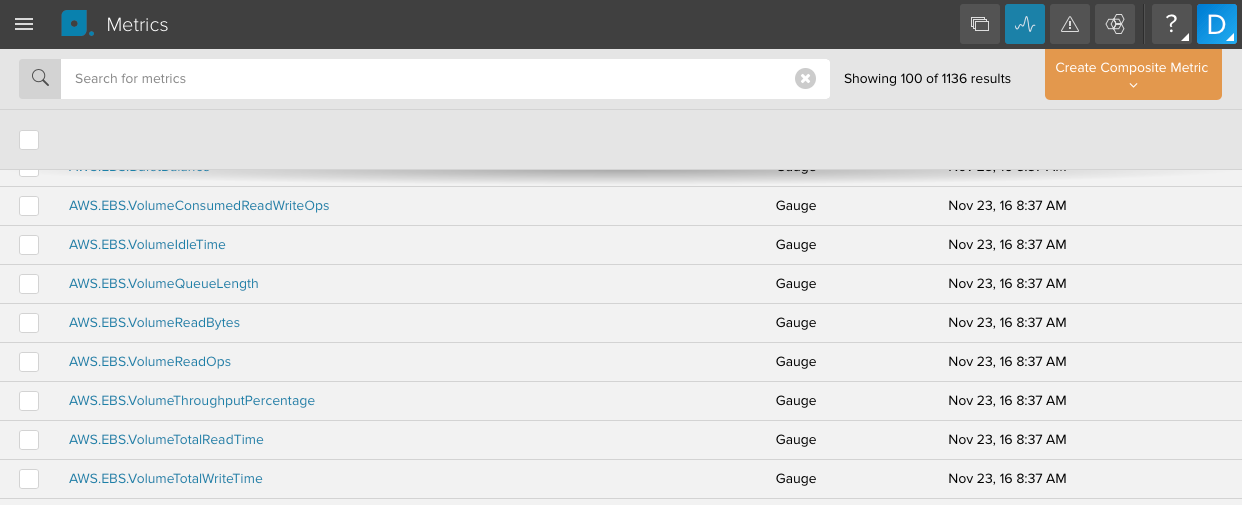Open the dashboards icon in top bar
This screenshot has width=1242, height=505.
980,24
